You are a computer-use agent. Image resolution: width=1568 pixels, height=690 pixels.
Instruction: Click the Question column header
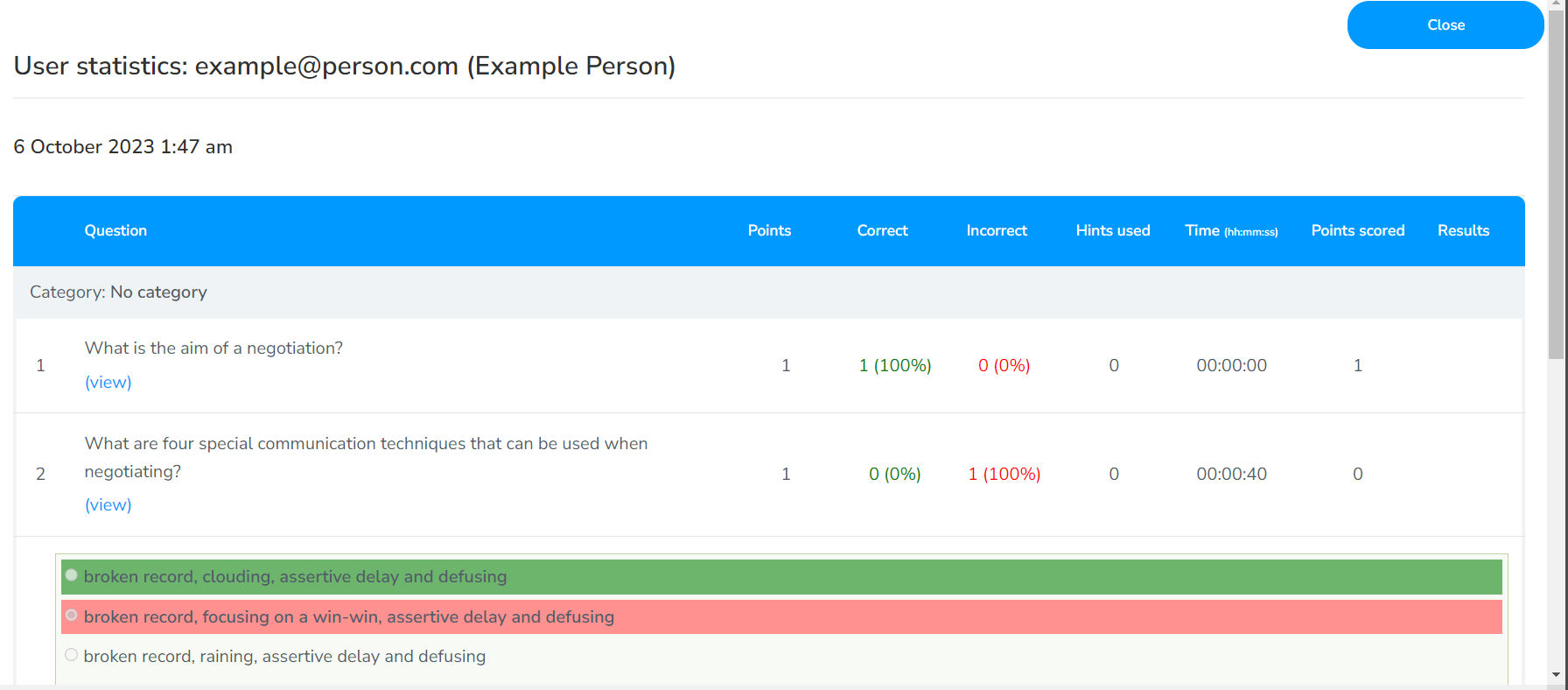[x=115, y=231]
